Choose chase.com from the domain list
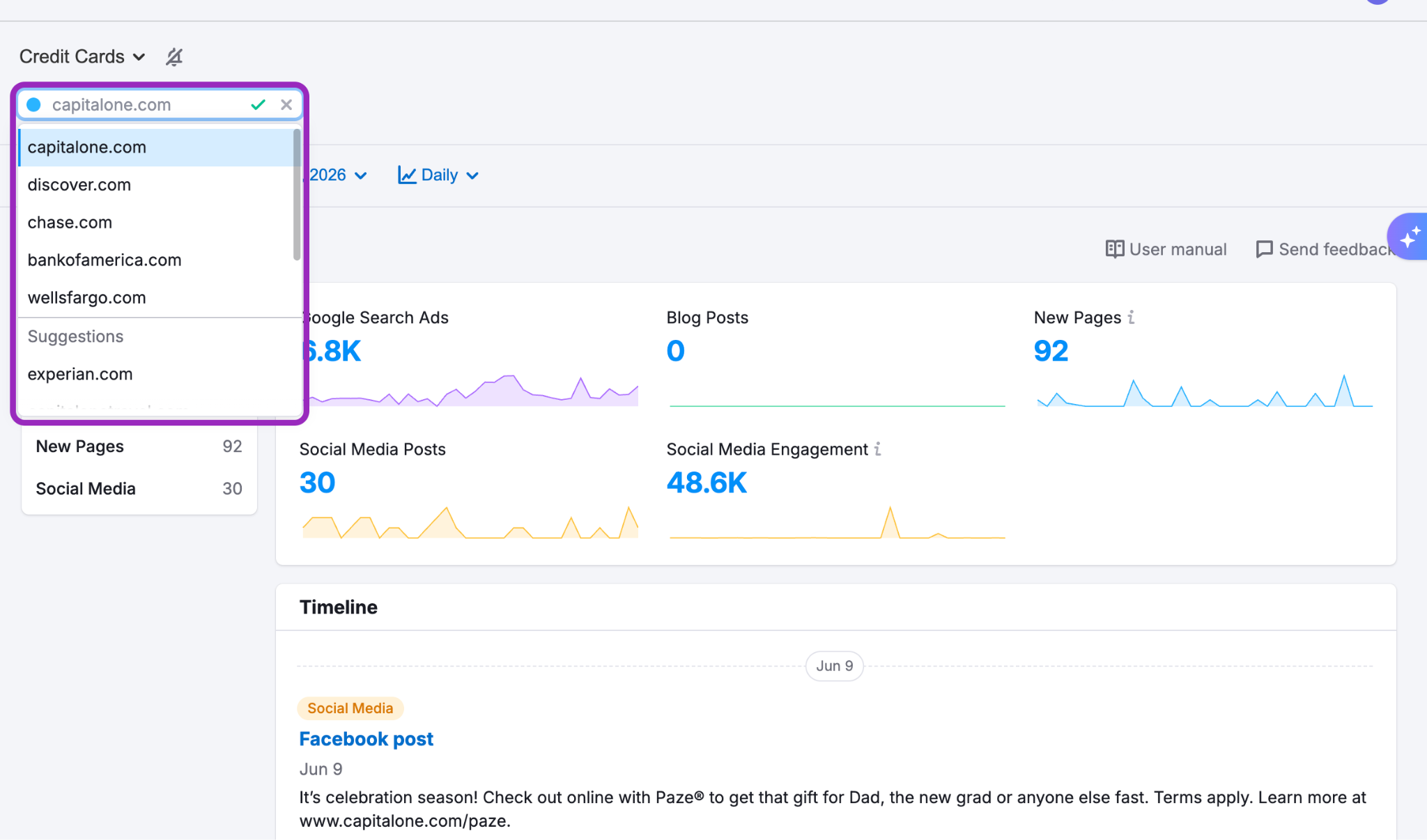The width and height of the screenshot is (1427, 840). coord(157,223)
